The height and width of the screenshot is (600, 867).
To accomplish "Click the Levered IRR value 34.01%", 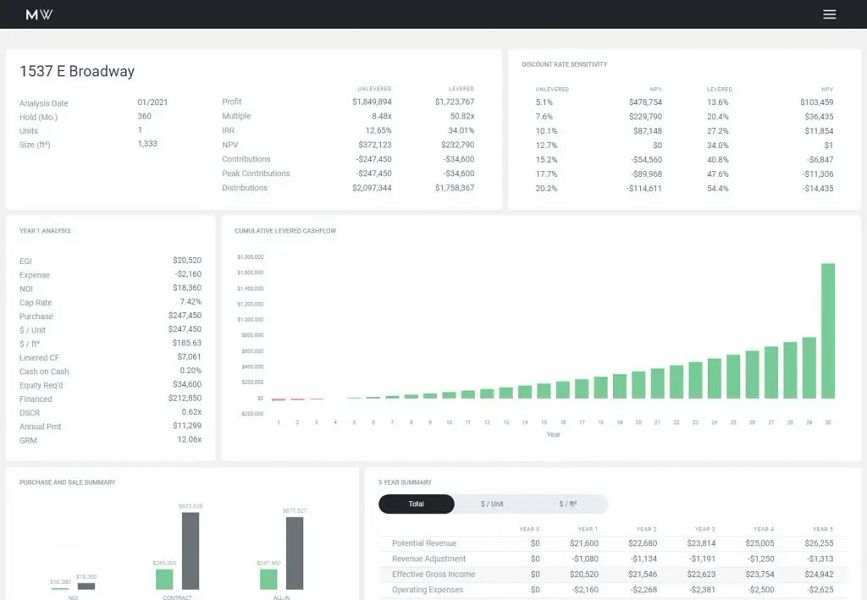I will (x=461, y=131).
